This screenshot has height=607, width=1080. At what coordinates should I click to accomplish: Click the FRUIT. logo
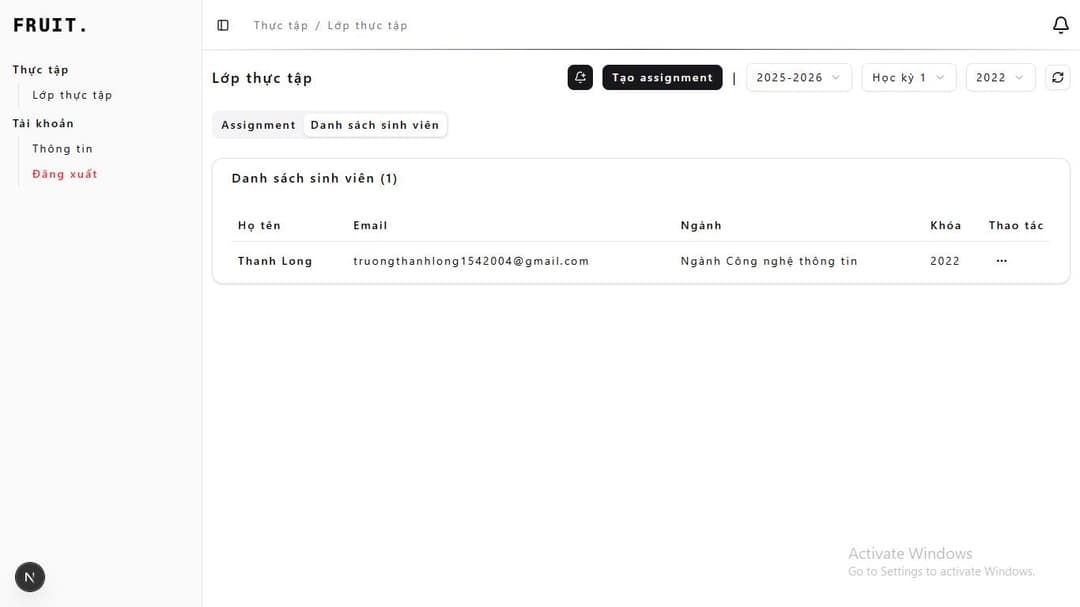pyautogui.click(x=50, y=25)
